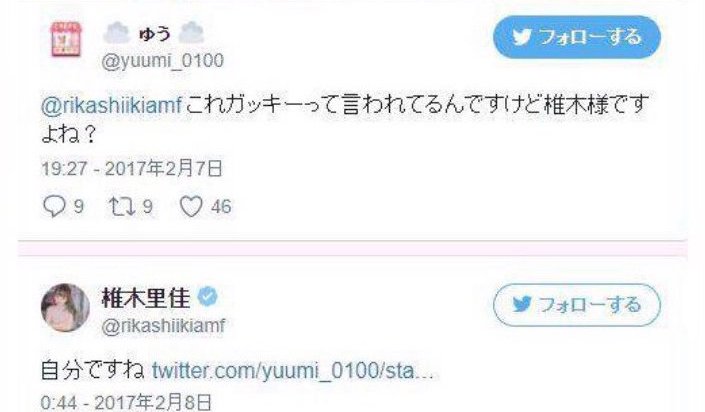Open ゆう's profile avatar picture
Image resolution: width=705 pixels, height=412 pixels.
(66, 39)
